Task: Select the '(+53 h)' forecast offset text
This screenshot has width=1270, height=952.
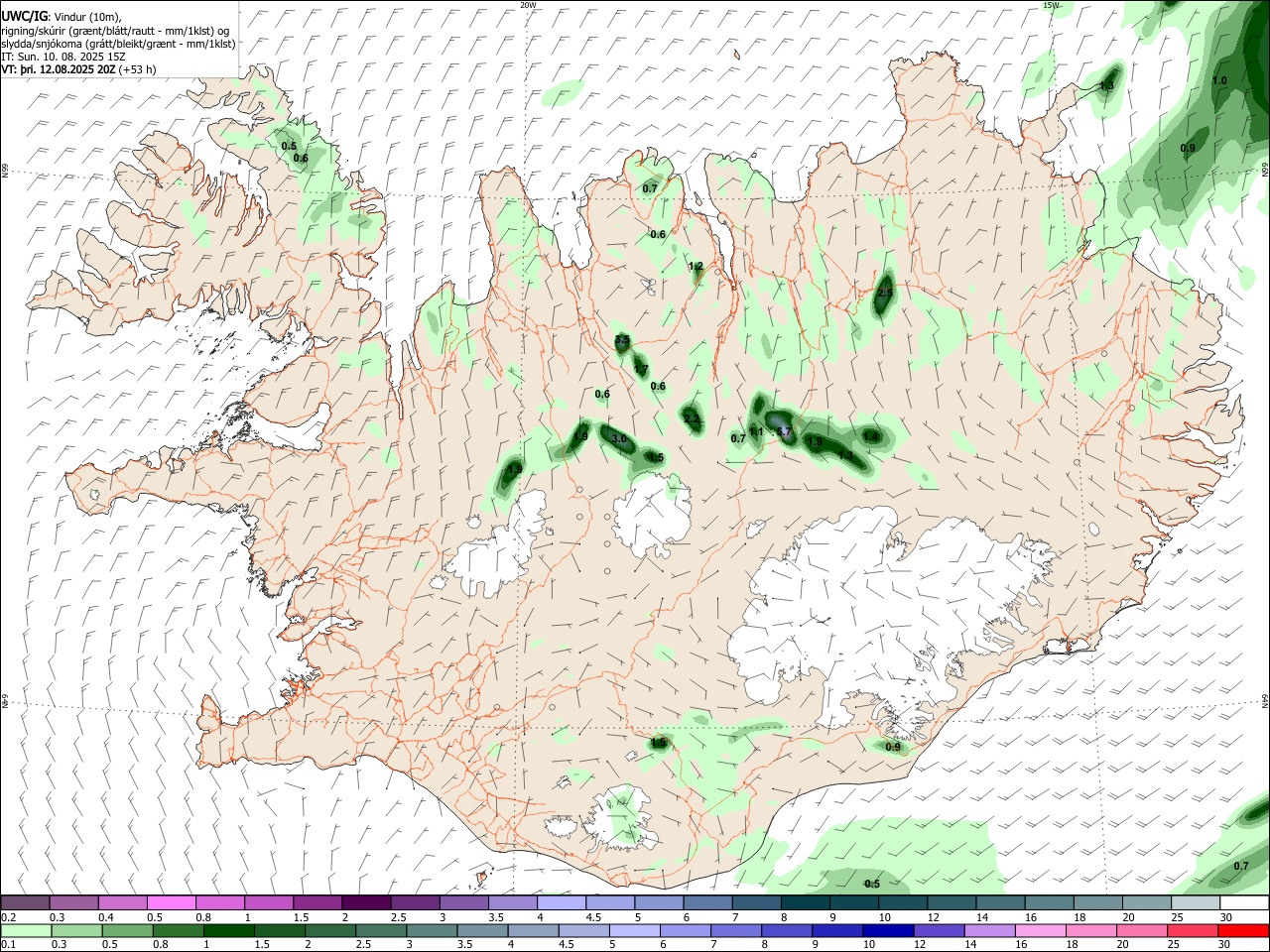Action: point(137,69)
